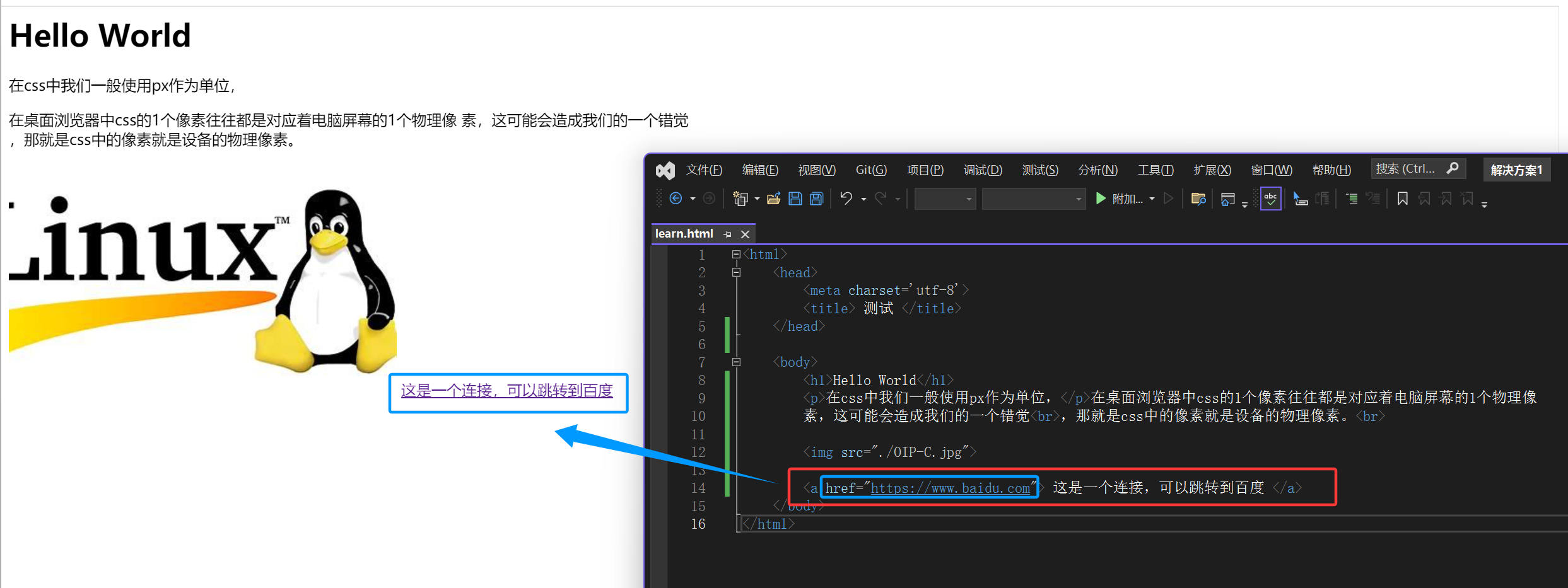Open the browser preview toolbar overflow arrow
This screenshot has height=588, width=1568.
tap(1244, 205)
